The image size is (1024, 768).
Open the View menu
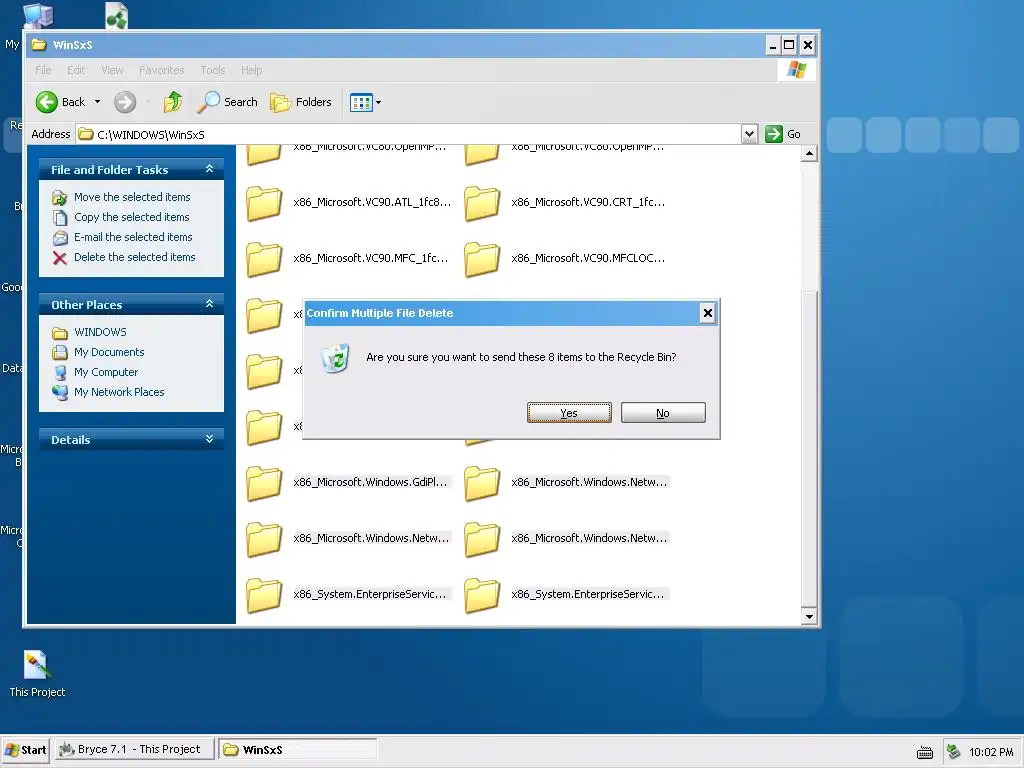112,70
